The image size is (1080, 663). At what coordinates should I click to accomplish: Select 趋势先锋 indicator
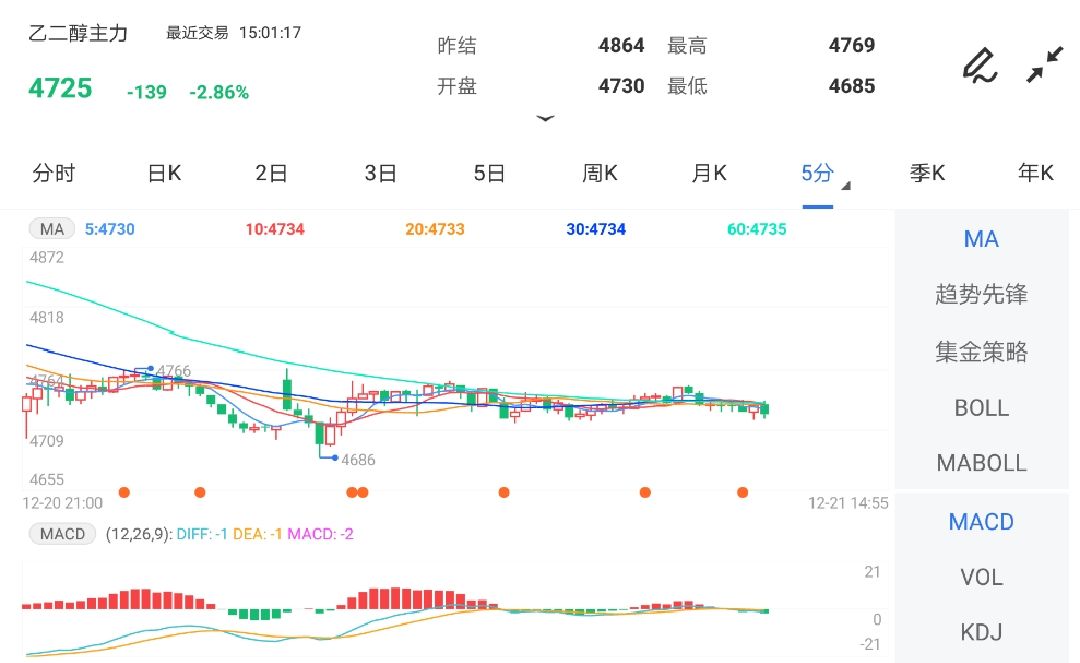tap(981, 295)
